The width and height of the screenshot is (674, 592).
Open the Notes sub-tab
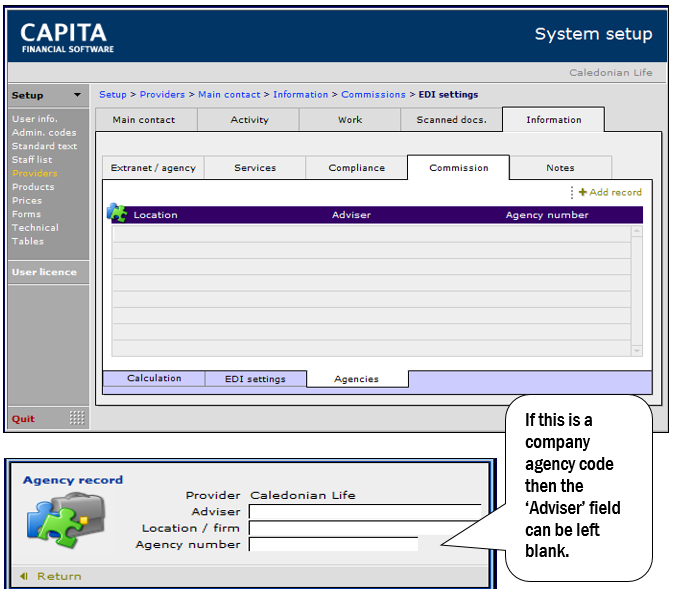point(560,168)
